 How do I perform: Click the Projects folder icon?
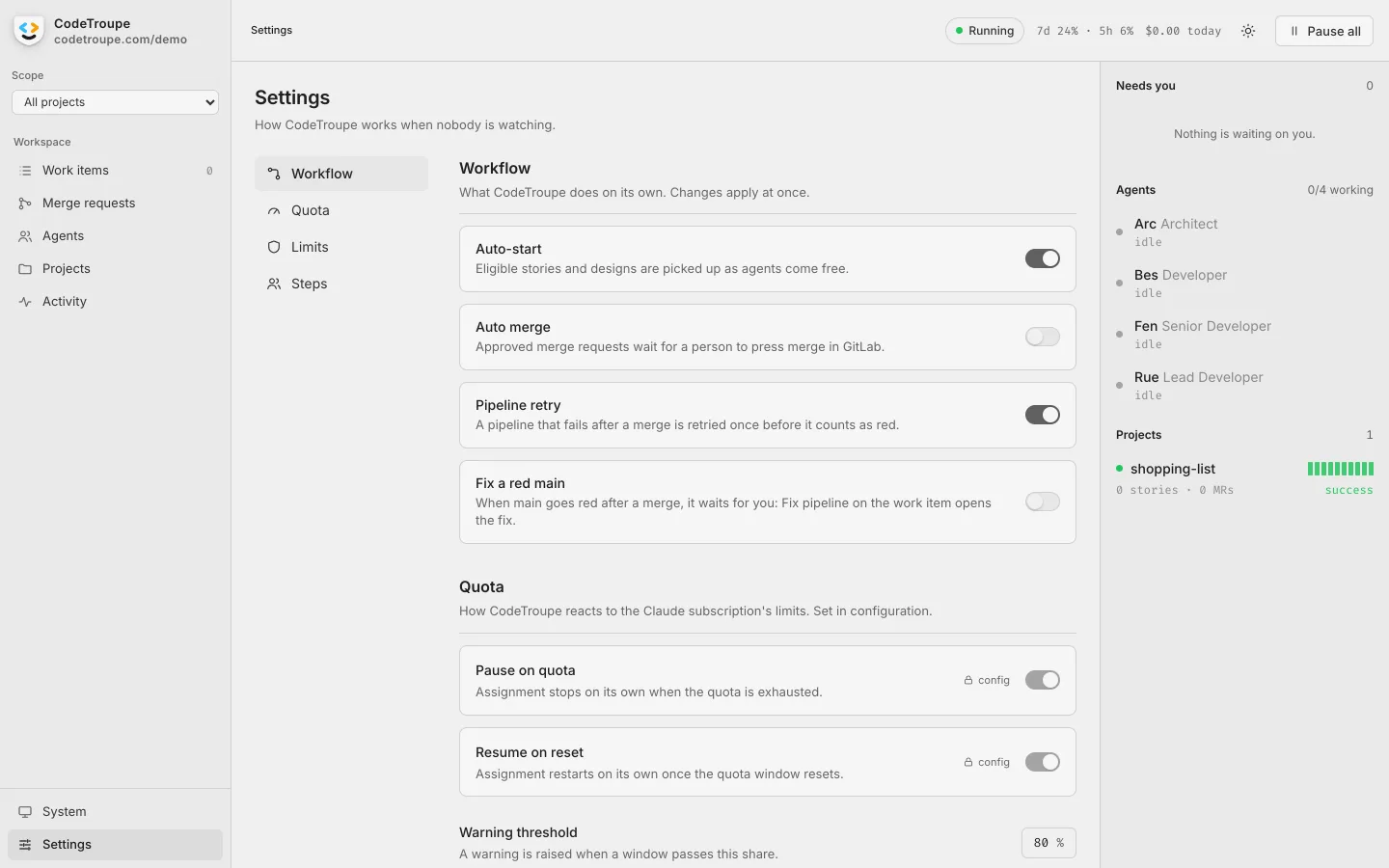click(x=25, y=269)
